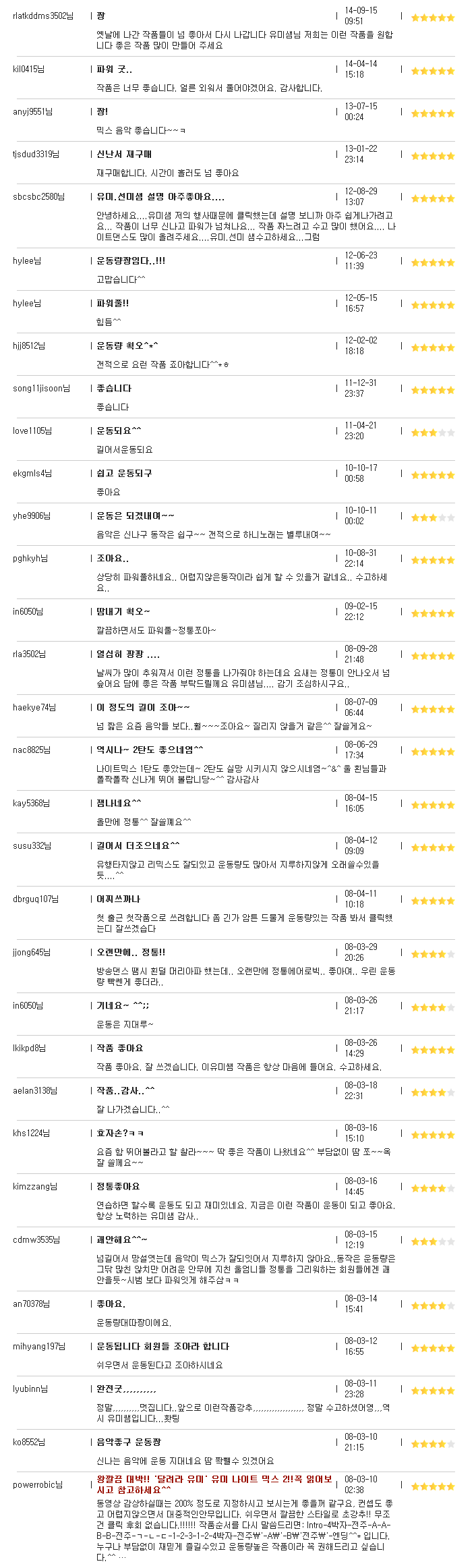476x1568 pixels.
Task: Click username tjsdud3319님
Action: tap(36, 155)
